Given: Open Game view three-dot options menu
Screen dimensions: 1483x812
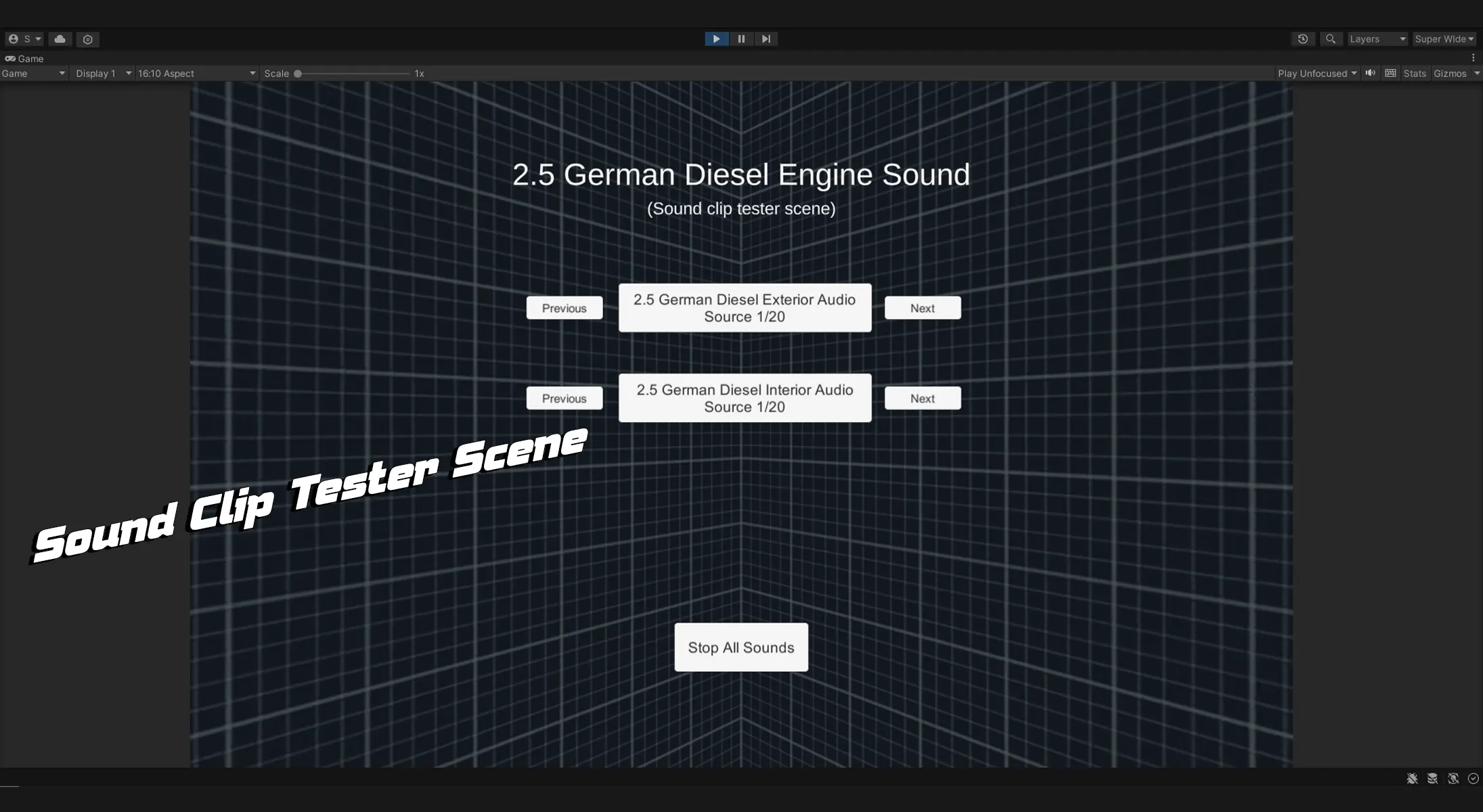Looking at the screenshot, I should pyautogui.click(x=1473, y=58).
